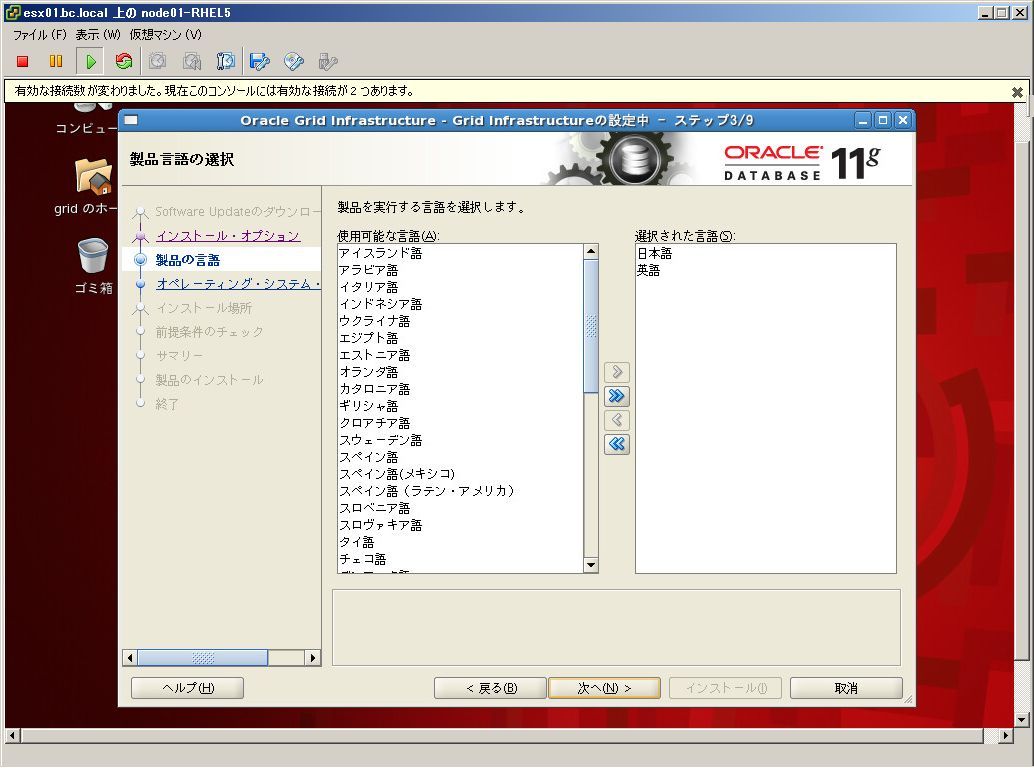Viewport: 1034px width, 768px height.
Task: Click the red Stop VM toolbar icon
Action: pyautogui.click(x=22, y=61)
